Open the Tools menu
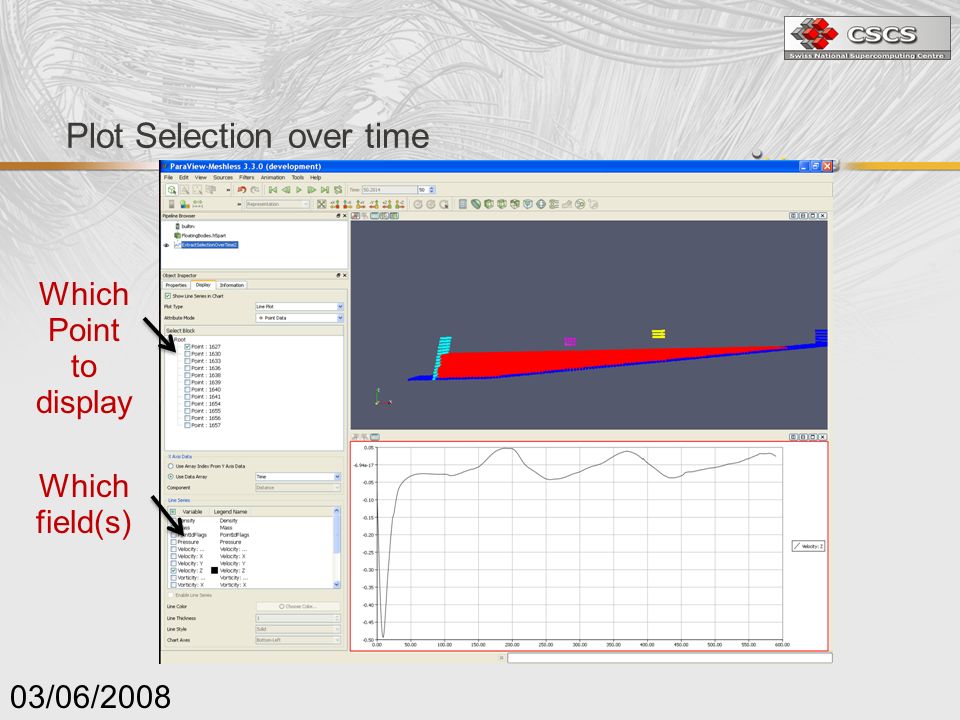The image size is (960, 720). [x=298, y=178]
